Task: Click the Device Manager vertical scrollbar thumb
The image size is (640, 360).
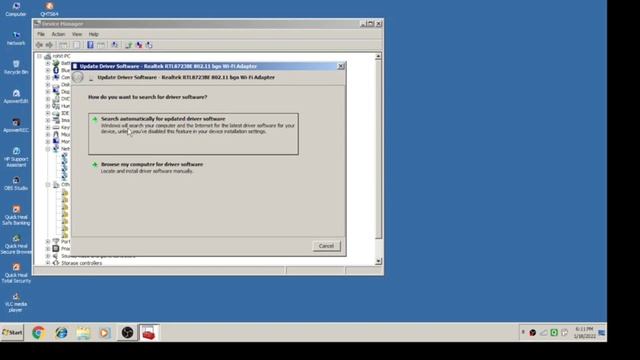Action: [x=378, y=149]
